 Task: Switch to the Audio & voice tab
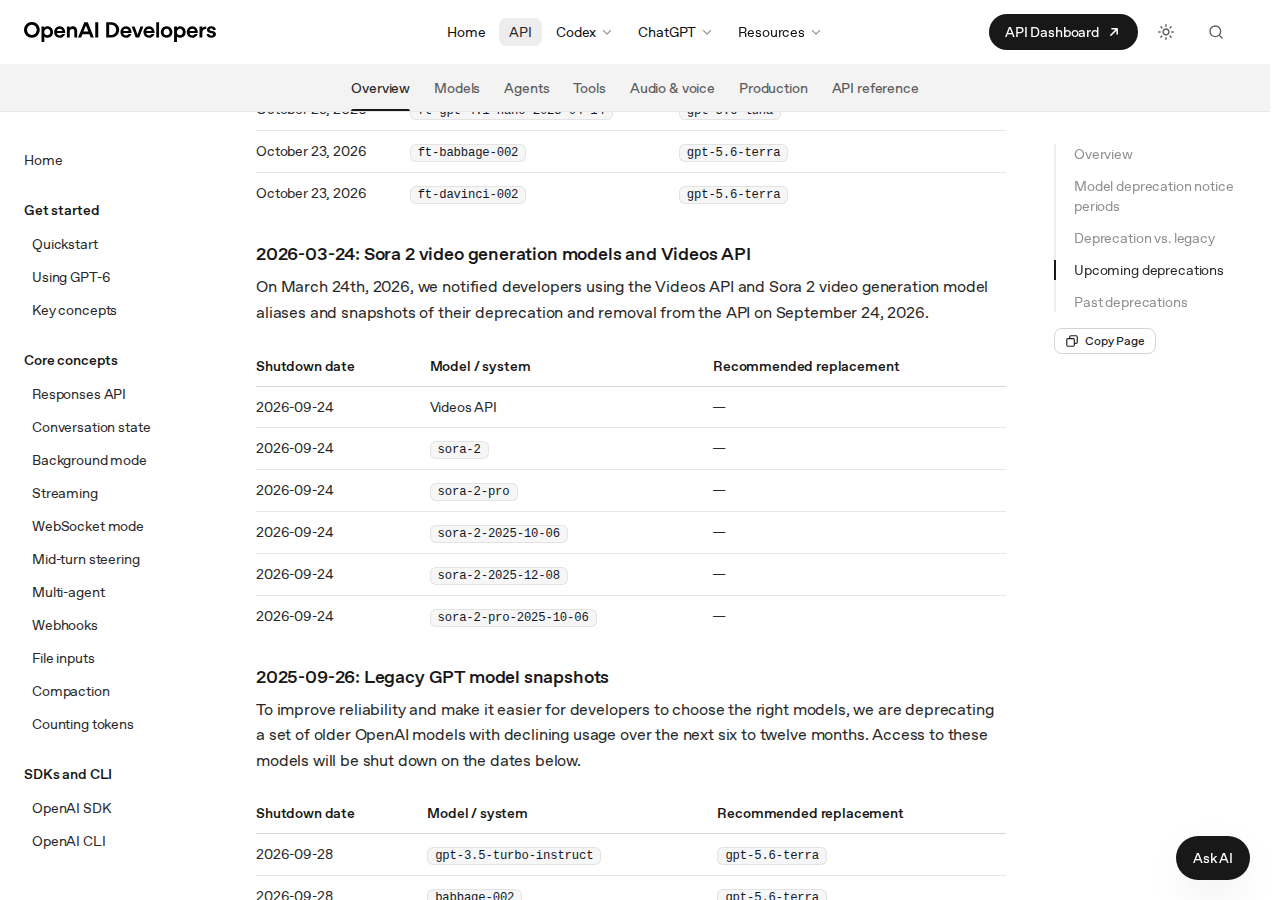coord(672,88)
